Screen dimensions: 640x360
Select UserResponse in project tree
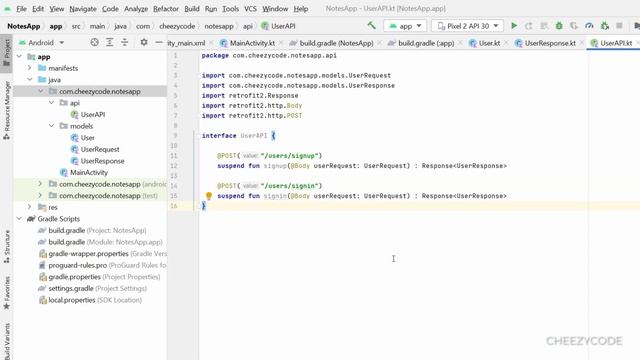click(98, 161)
